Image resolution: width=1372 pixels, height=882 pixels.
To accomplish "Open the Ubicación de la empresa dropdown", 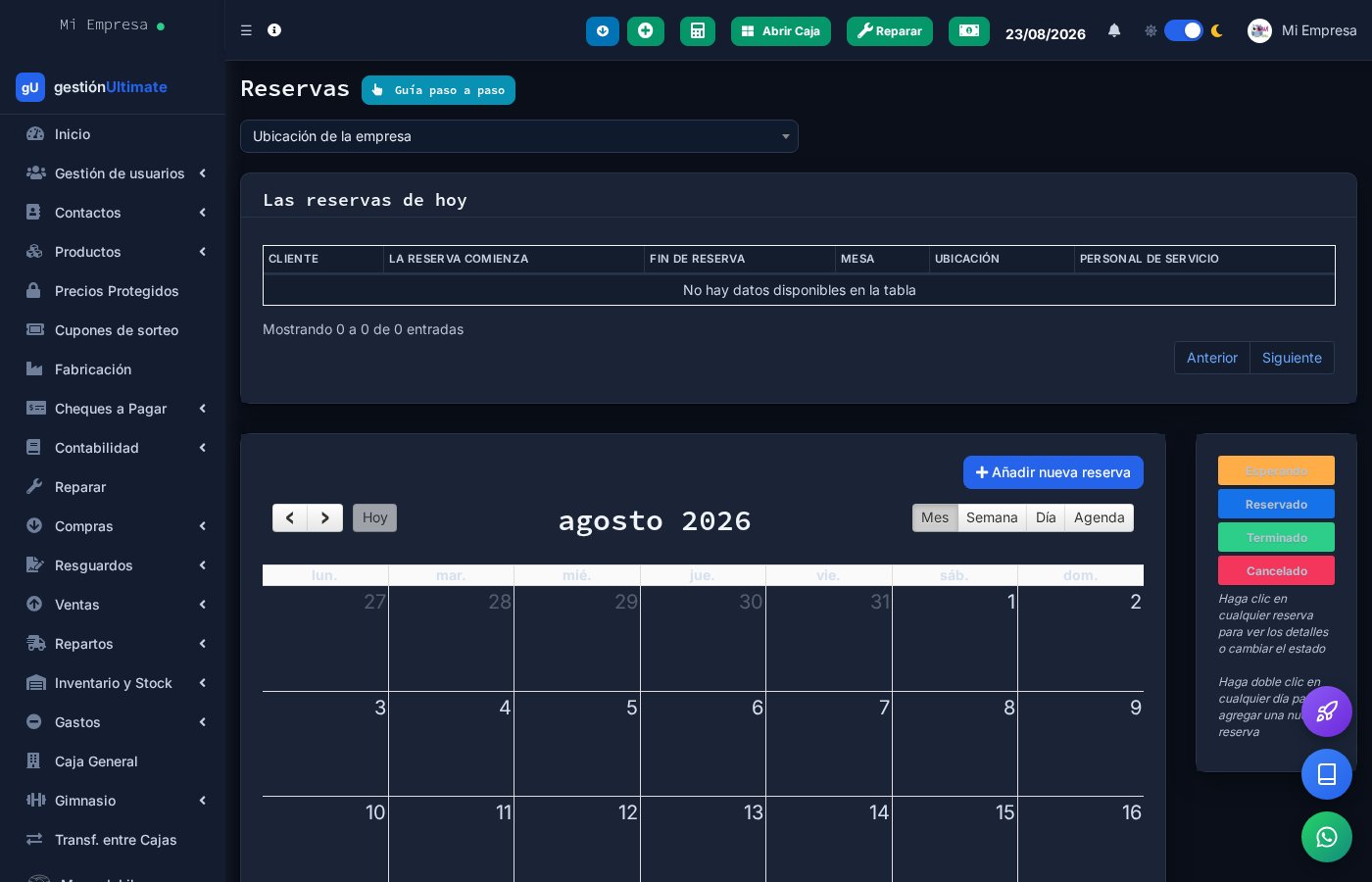I will 519,136.
